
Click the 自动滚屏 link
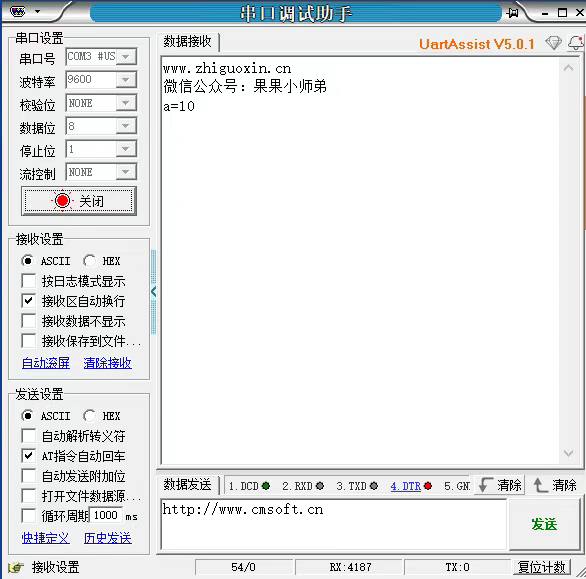pyautogui.click(x=46, y=363)
